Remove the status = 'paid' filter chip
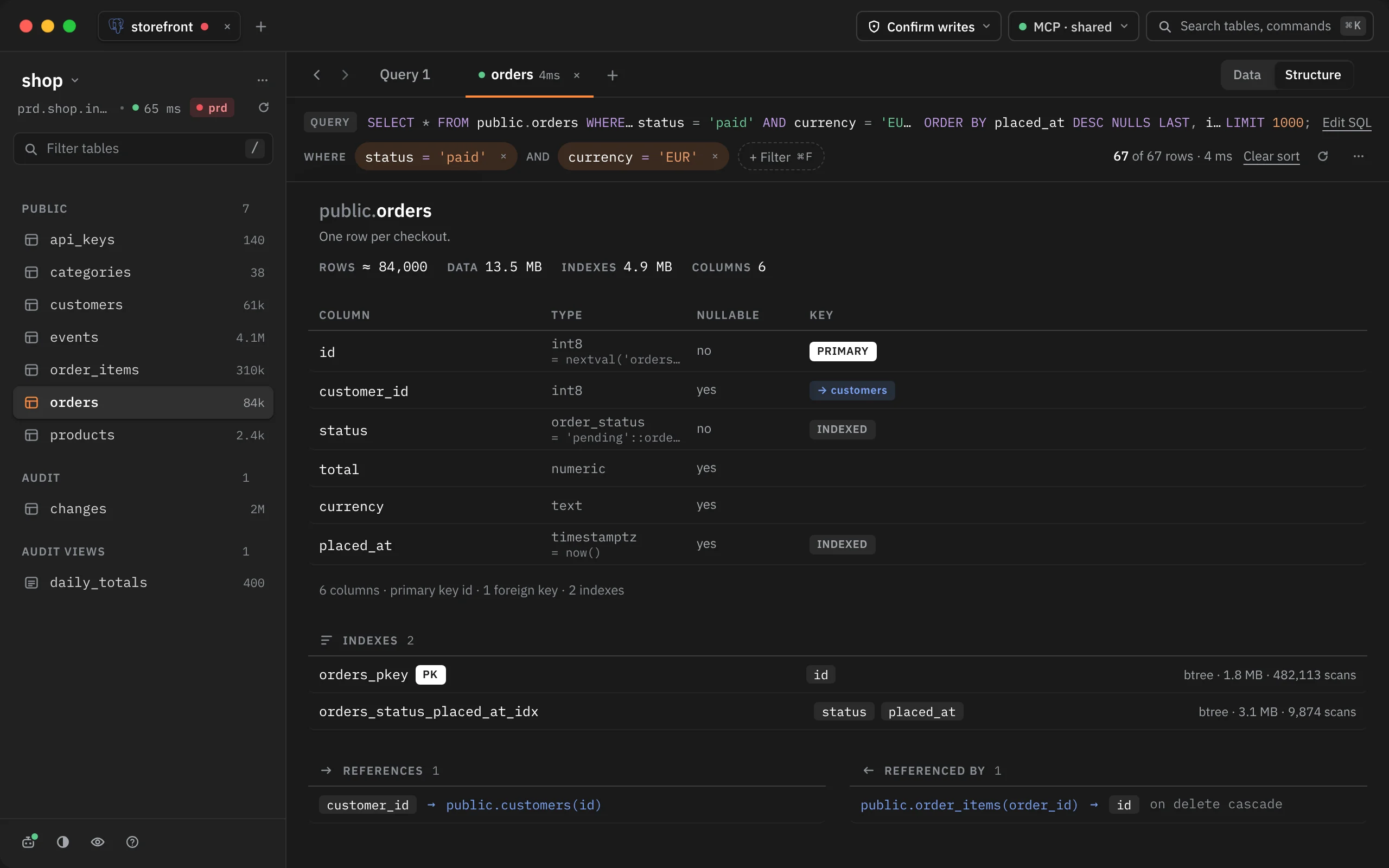This screenshot has height=868, width=1389. [x=504, y=156]
